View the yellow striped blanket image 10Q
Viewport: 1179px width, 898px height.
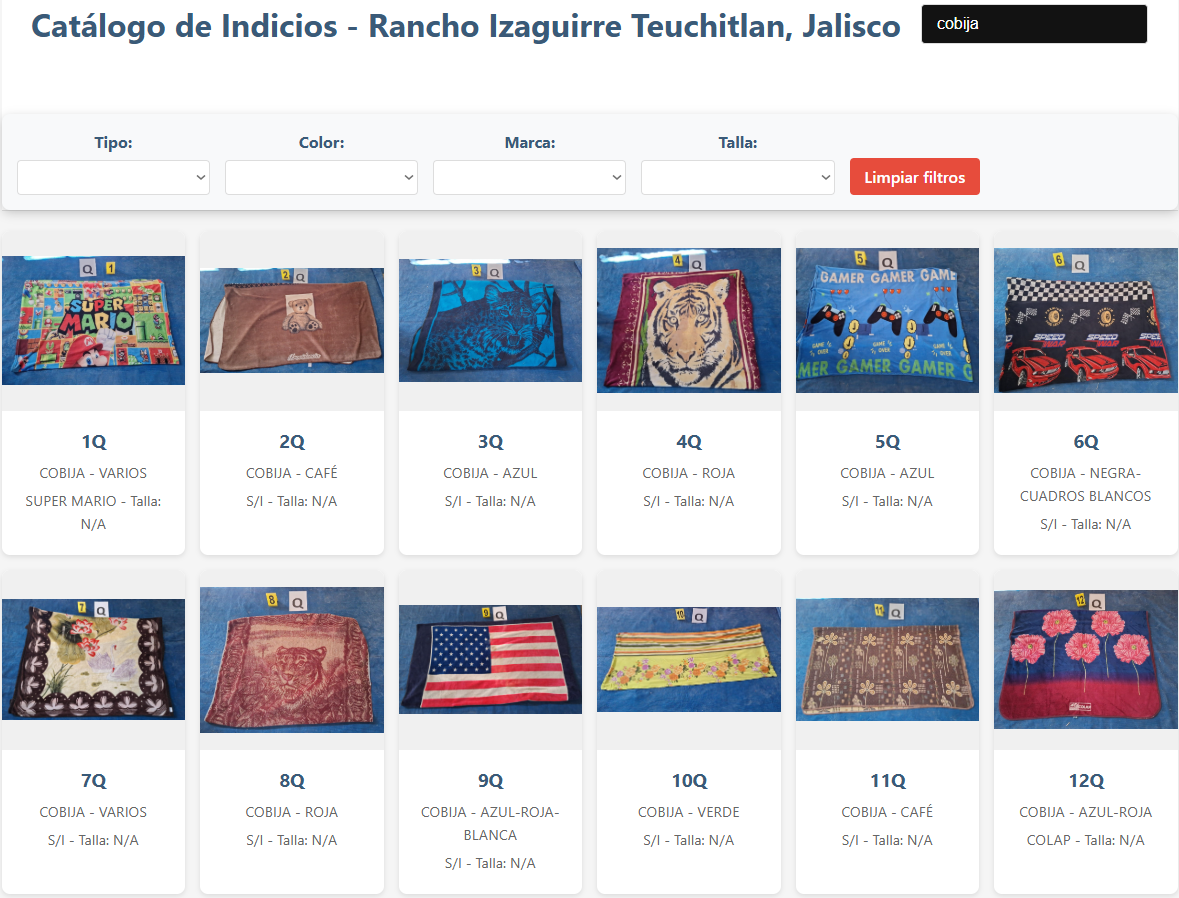689,660
